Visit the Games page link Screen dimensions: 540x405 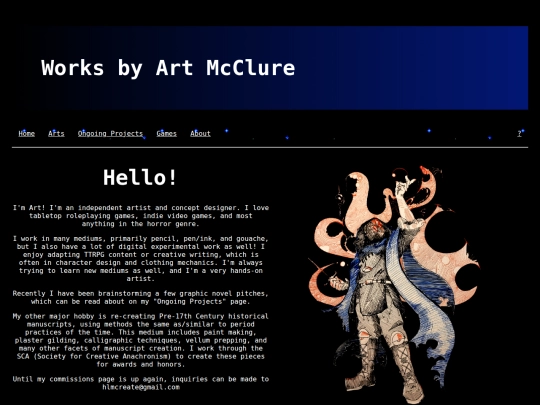click(x=166, y=134)
